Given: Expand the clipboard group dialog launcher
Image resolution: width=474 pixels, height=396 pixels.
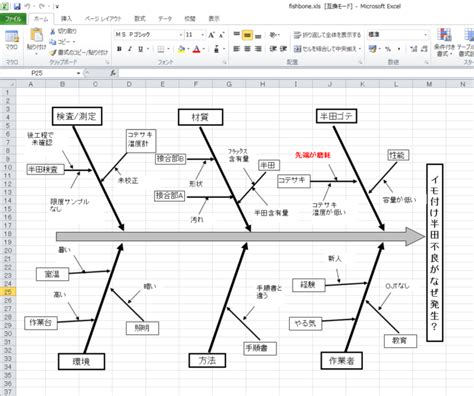Looking at the screenshot, I should pos(107,62).
